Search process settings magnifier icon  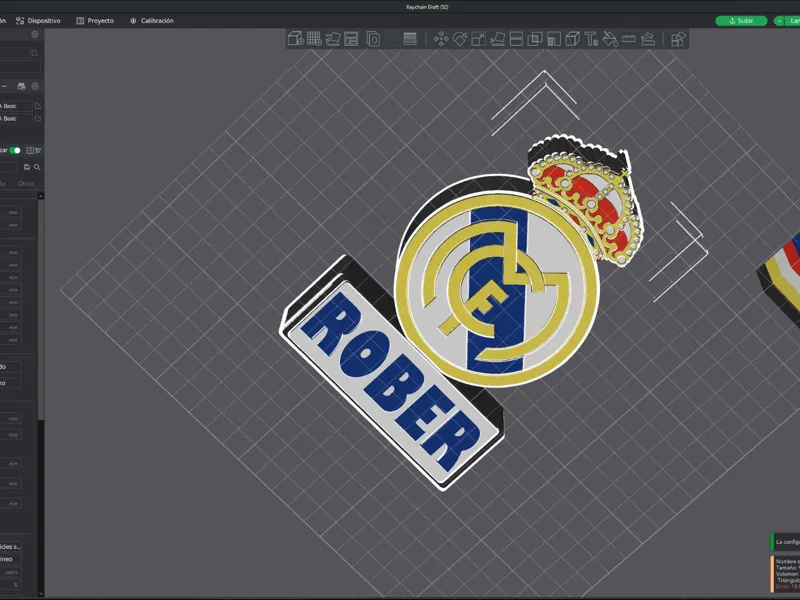[37, 167]
